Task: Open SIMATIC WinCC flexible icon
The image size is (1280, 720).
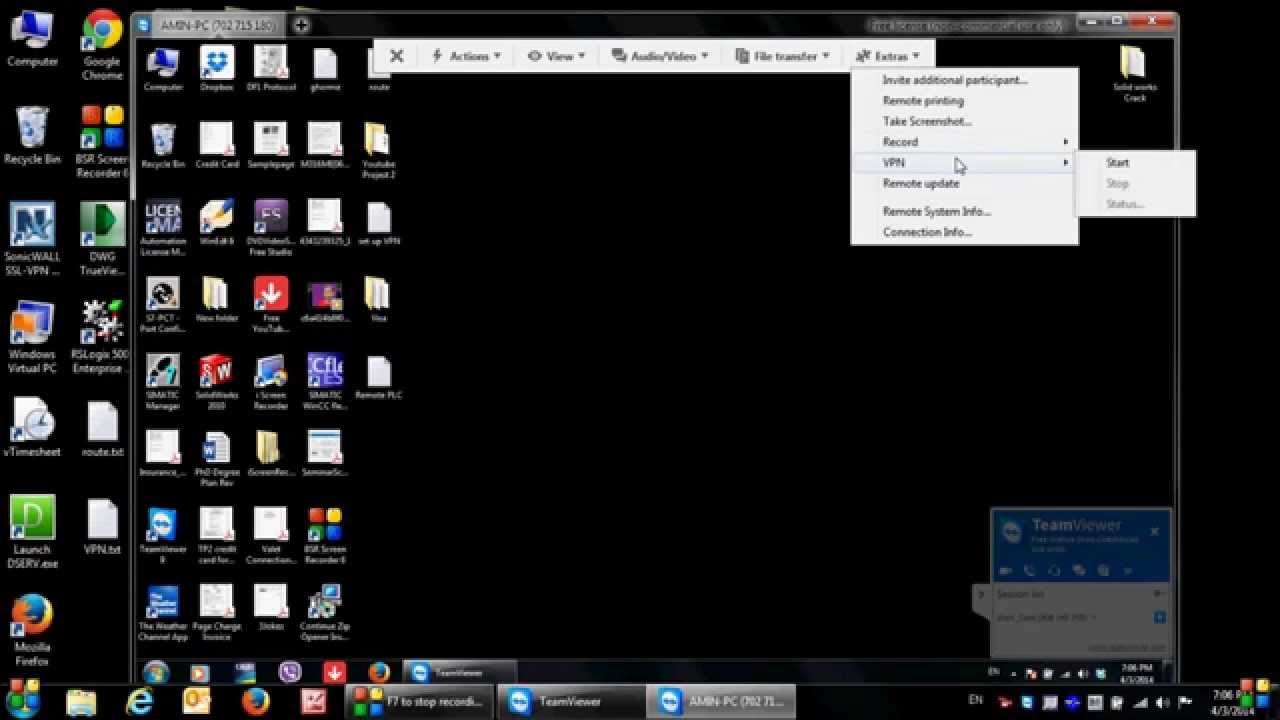Action: coord(325,382)
